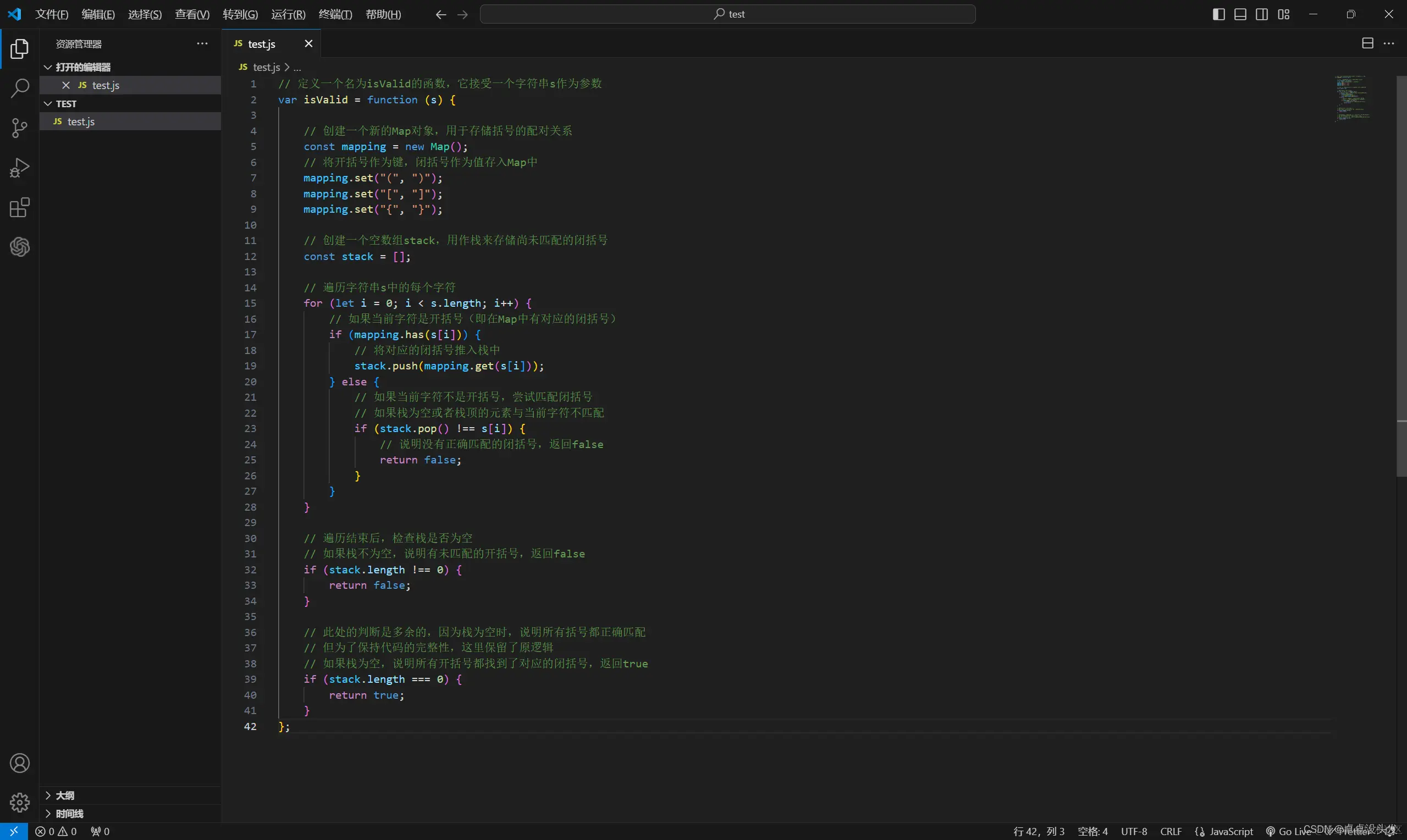This screenshot has height=840, width=1407.
Task: Open the Search view in activity bar
Action: pyautogui.click(x=20, y=88)
